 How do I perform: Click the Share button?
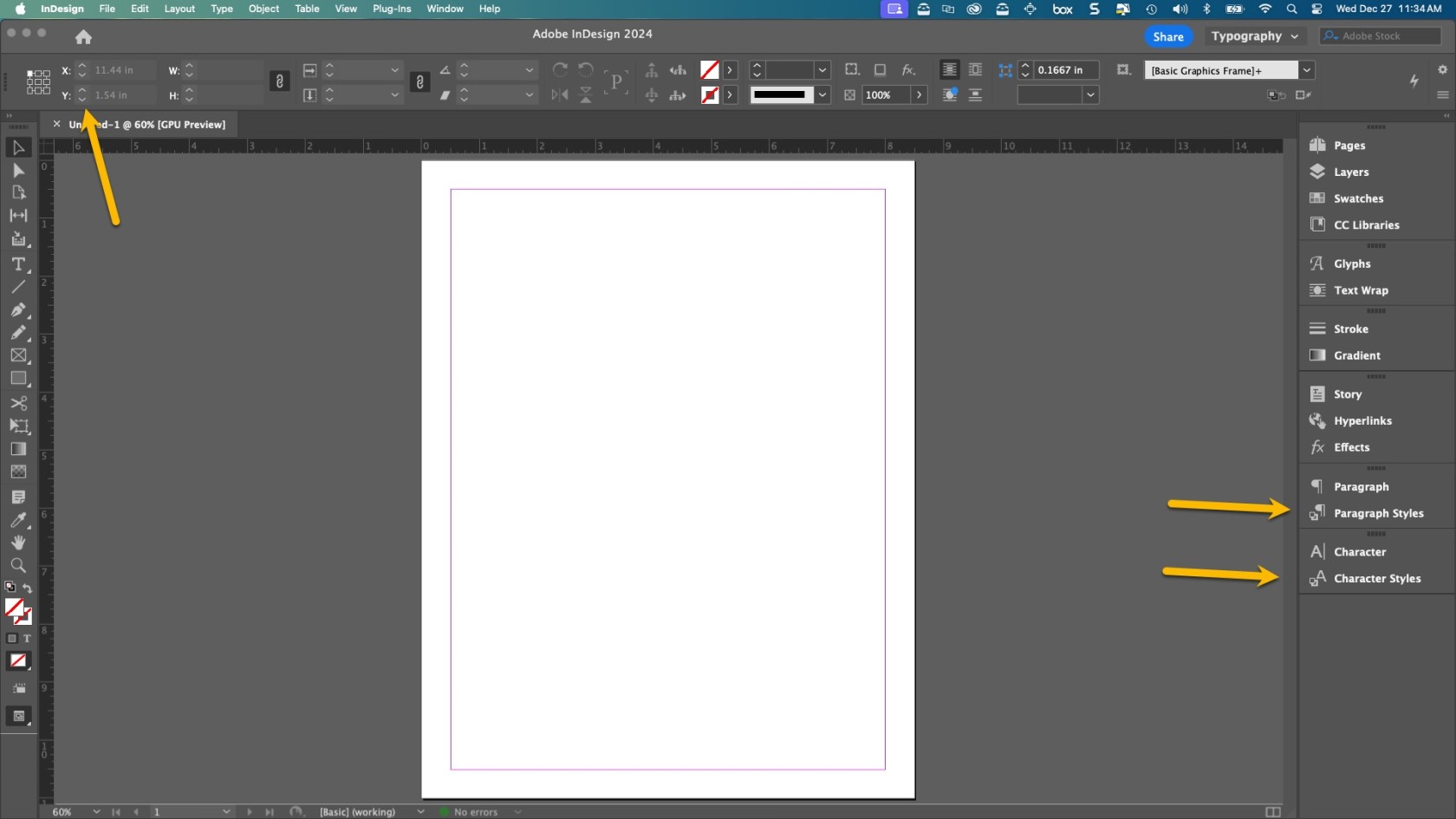(1168, 36)
